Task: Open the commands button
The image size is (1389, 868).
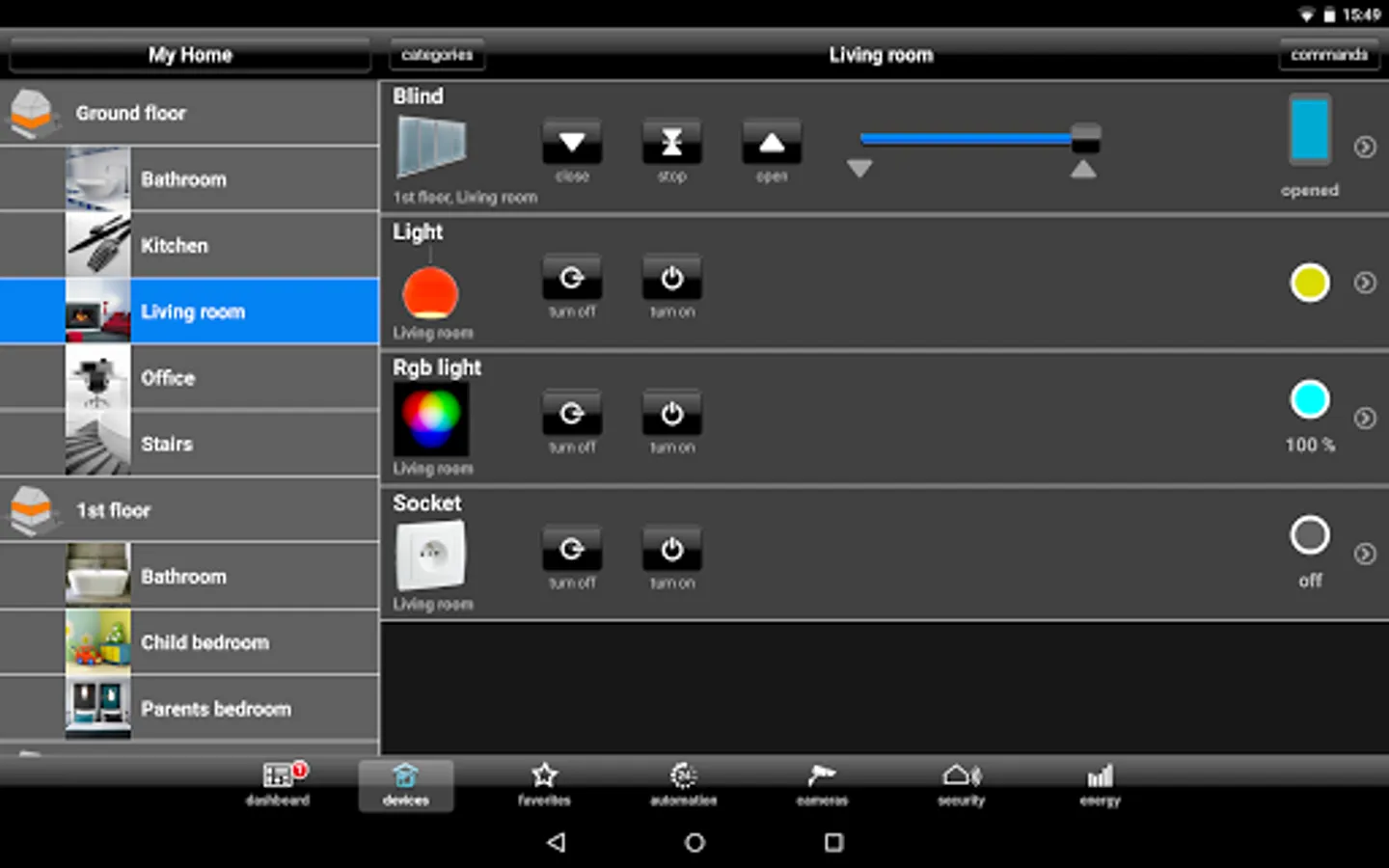Action: 1329,55
